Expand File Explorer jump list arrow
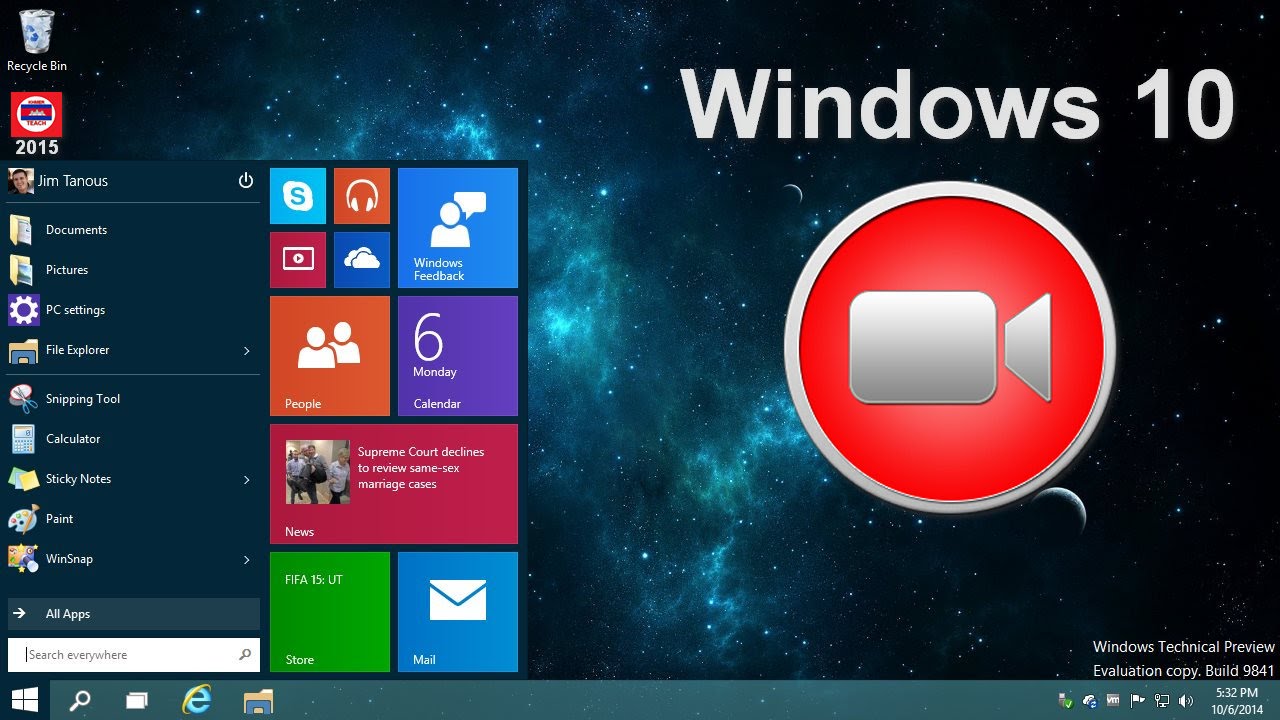The height and width of the screenshot is (720, 1280). (x=247, y=351)
